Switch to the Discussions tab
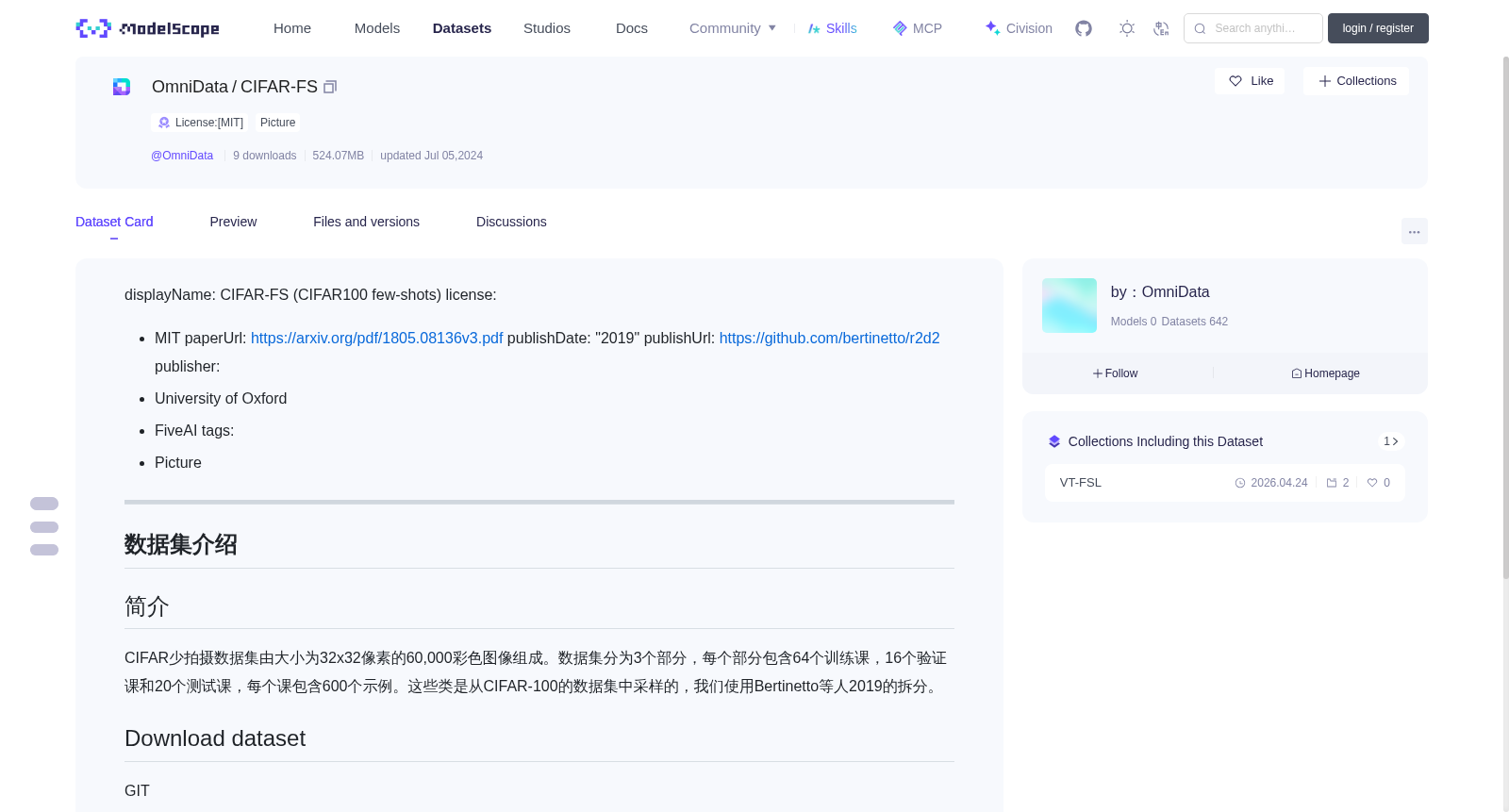 (x=511, y=222)
